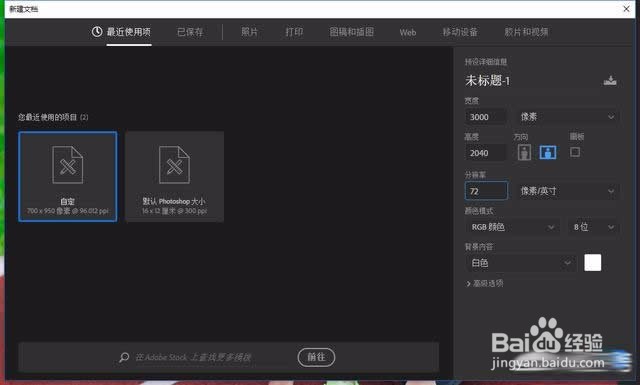Screen dimensions: 640x385
Task: Enable the 画板 artboard checkbox
Action: [575, 152]
